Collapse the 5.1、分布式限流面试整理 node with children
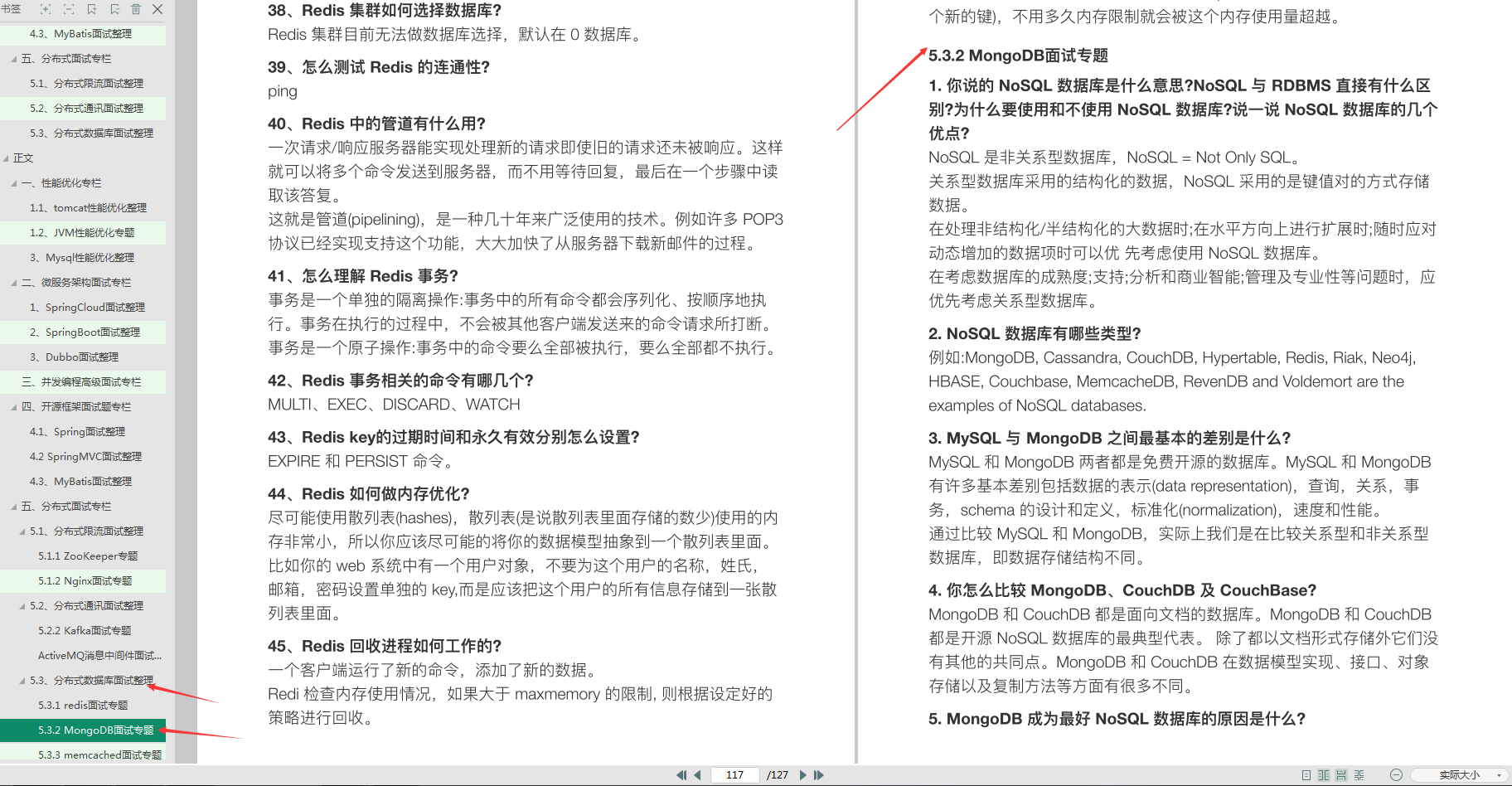Screen dimensions: 1512x786 tap(22, 531)
